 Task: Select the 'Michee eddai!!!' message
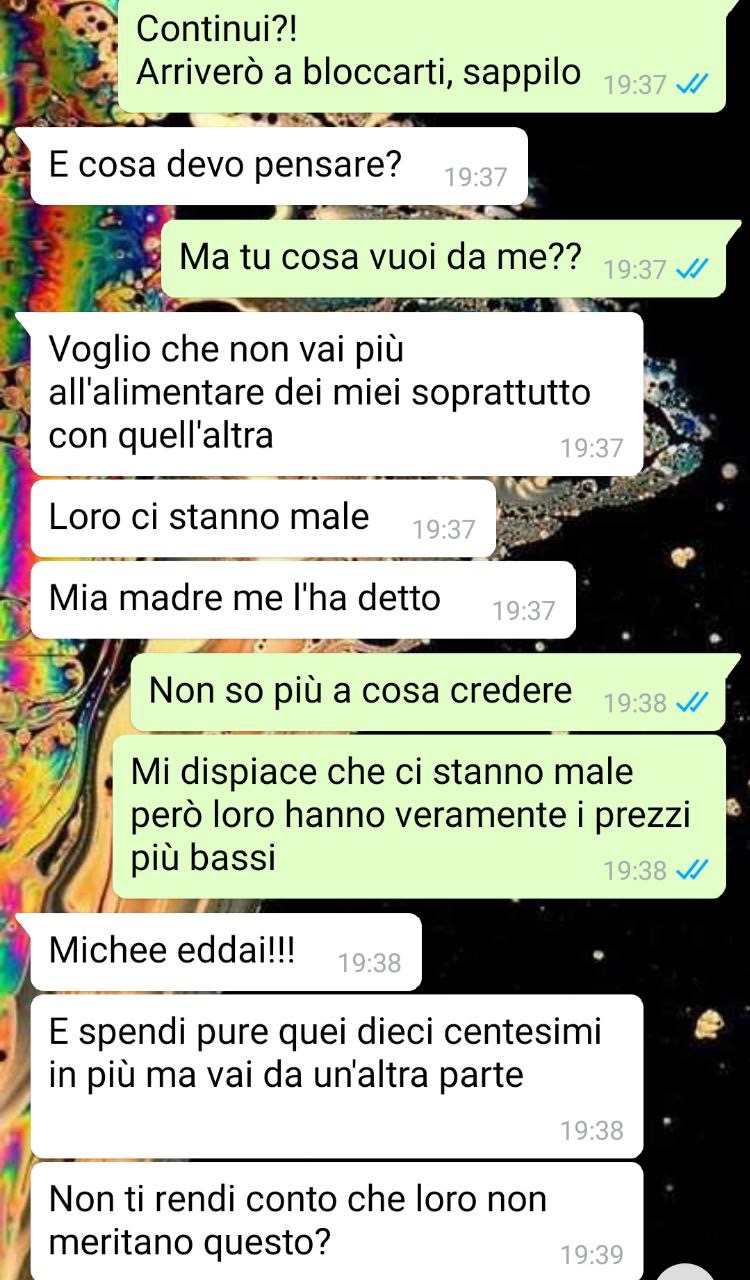coord(226,952)
